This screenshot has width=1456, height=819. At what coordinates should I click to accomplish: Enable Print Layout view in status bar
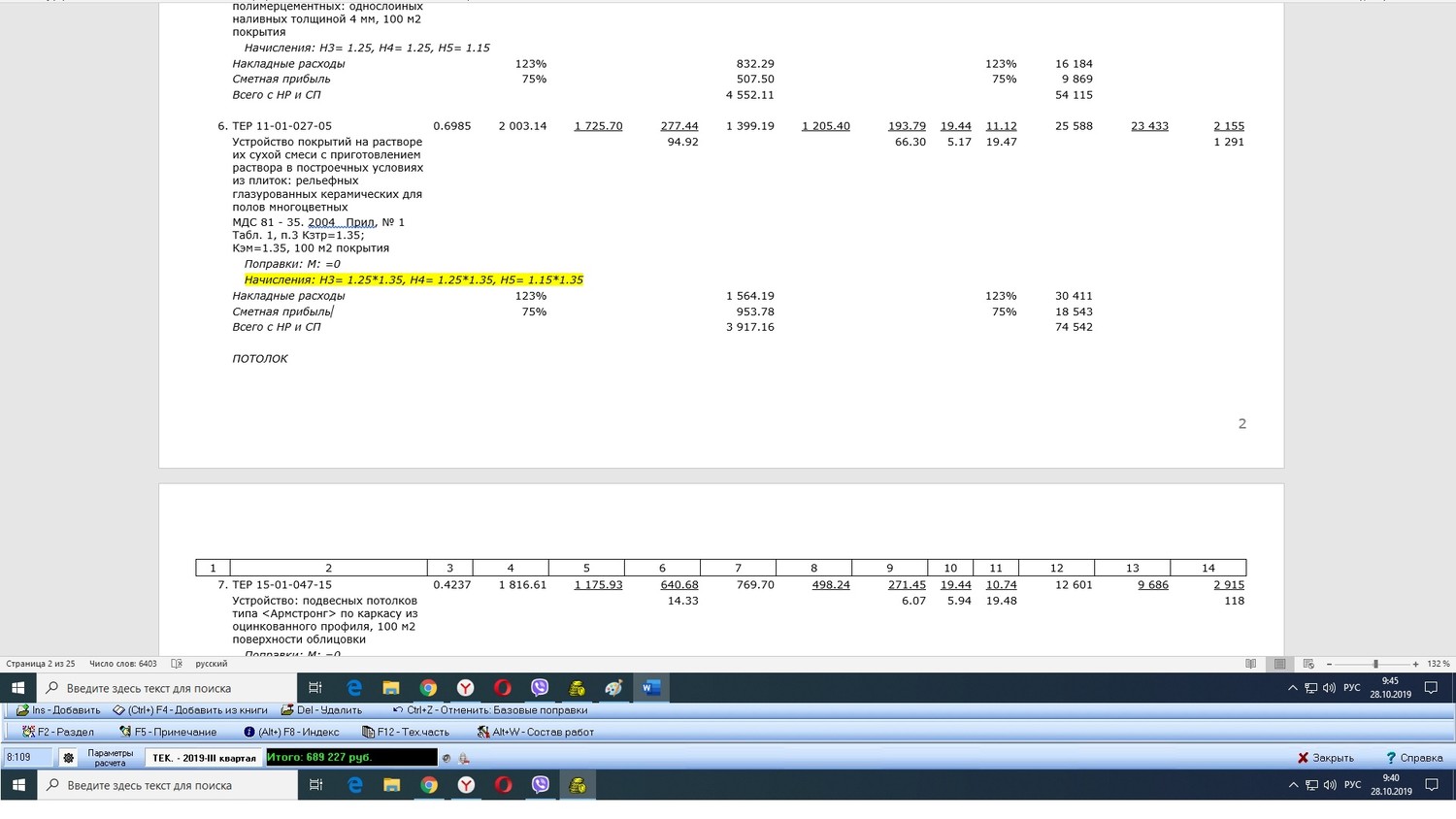(x=1279, y=664)
